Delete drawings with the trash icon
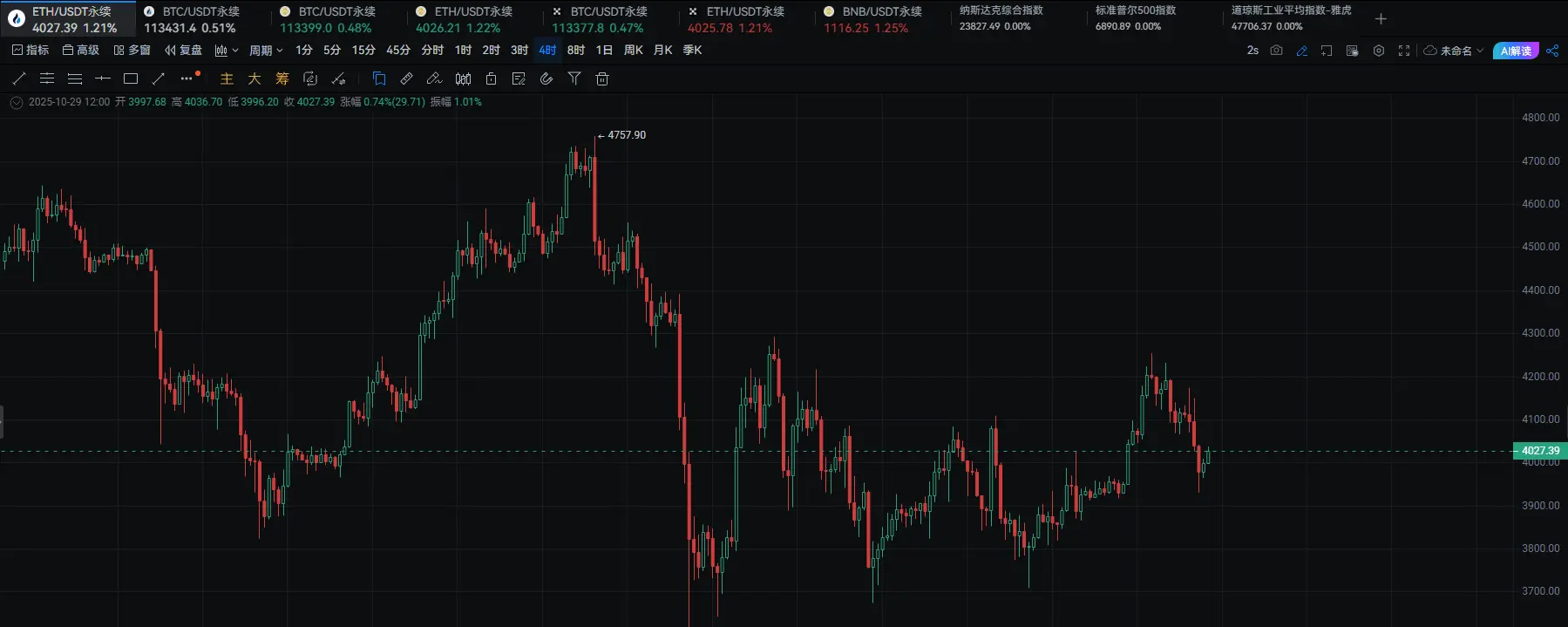This screenshot has width=1568, height=627. (x=602, y=78)
